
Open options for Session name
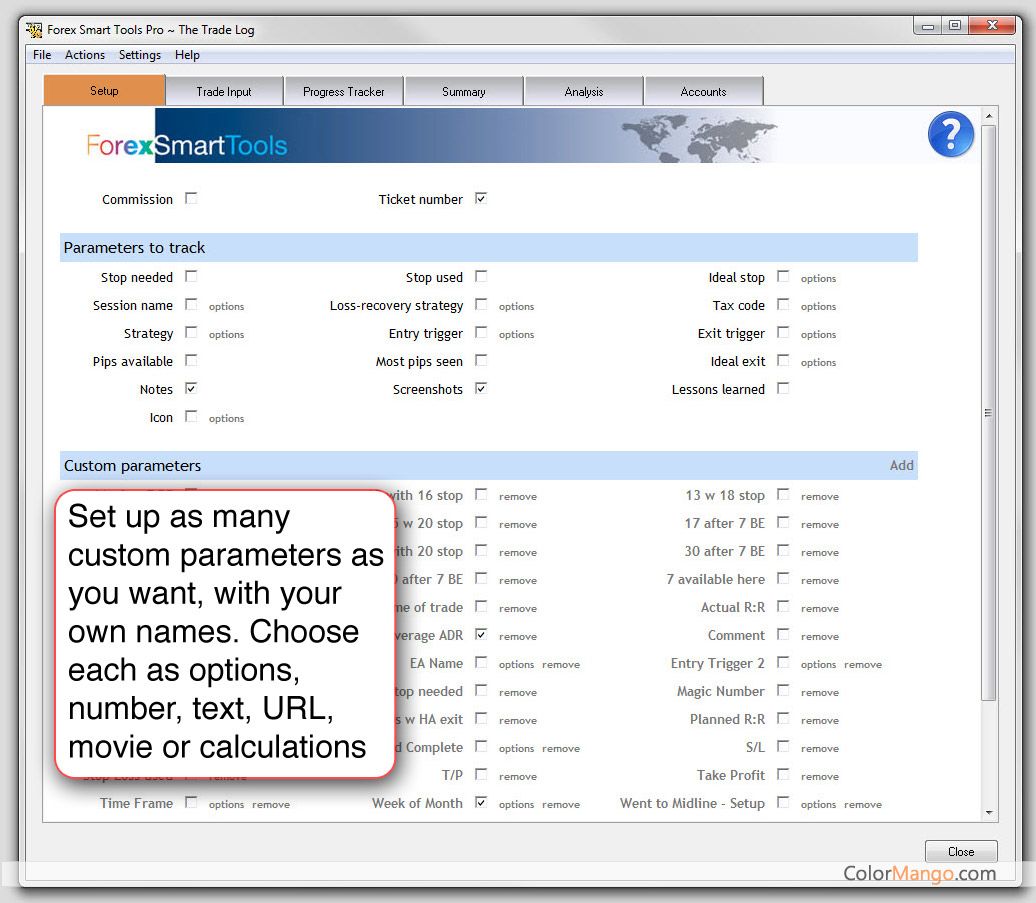tap(227, 307)
